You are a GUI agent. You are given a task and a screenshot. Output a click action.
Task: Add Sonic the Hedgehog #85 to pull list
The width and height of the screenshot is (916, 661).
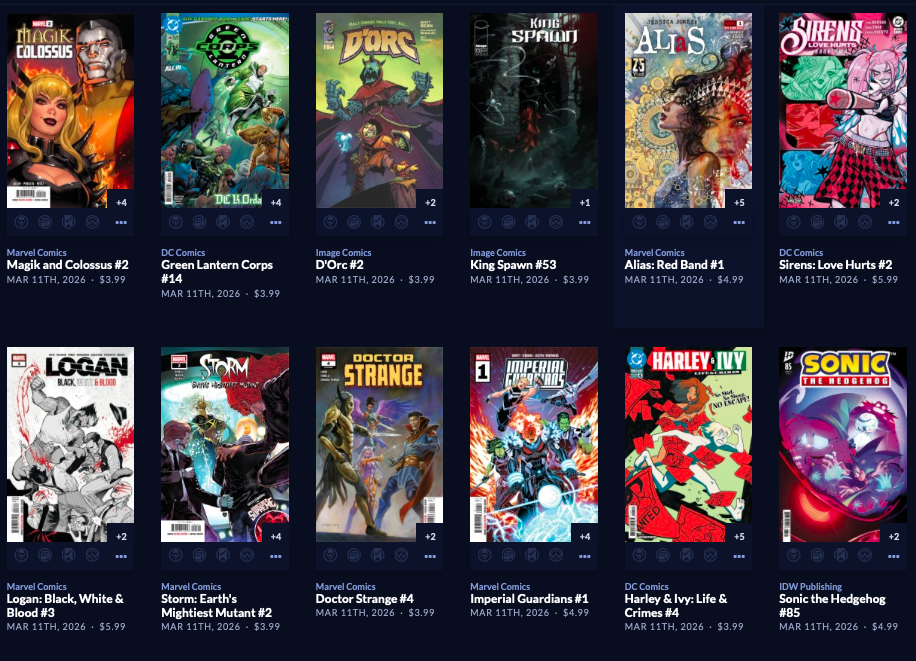coord(793,556)
